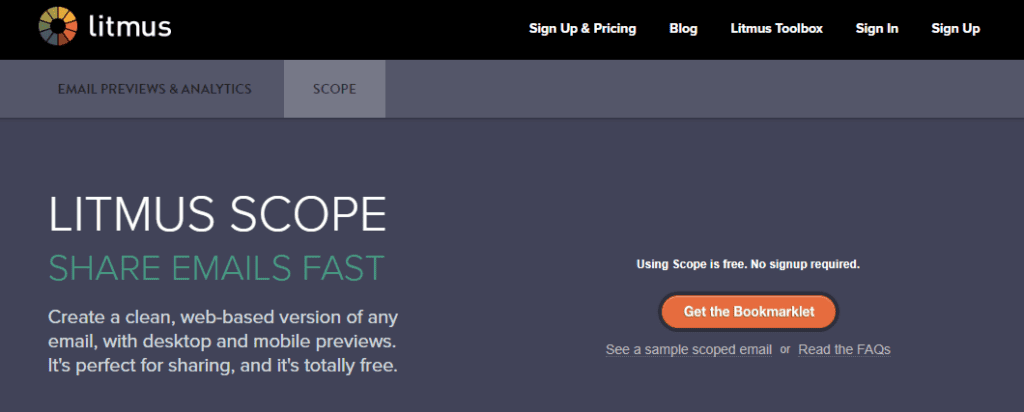Click the litmus wordmark in the header
Image resolution: width=1024 pixels, height=412 pixels.
(x=129, y=27)
